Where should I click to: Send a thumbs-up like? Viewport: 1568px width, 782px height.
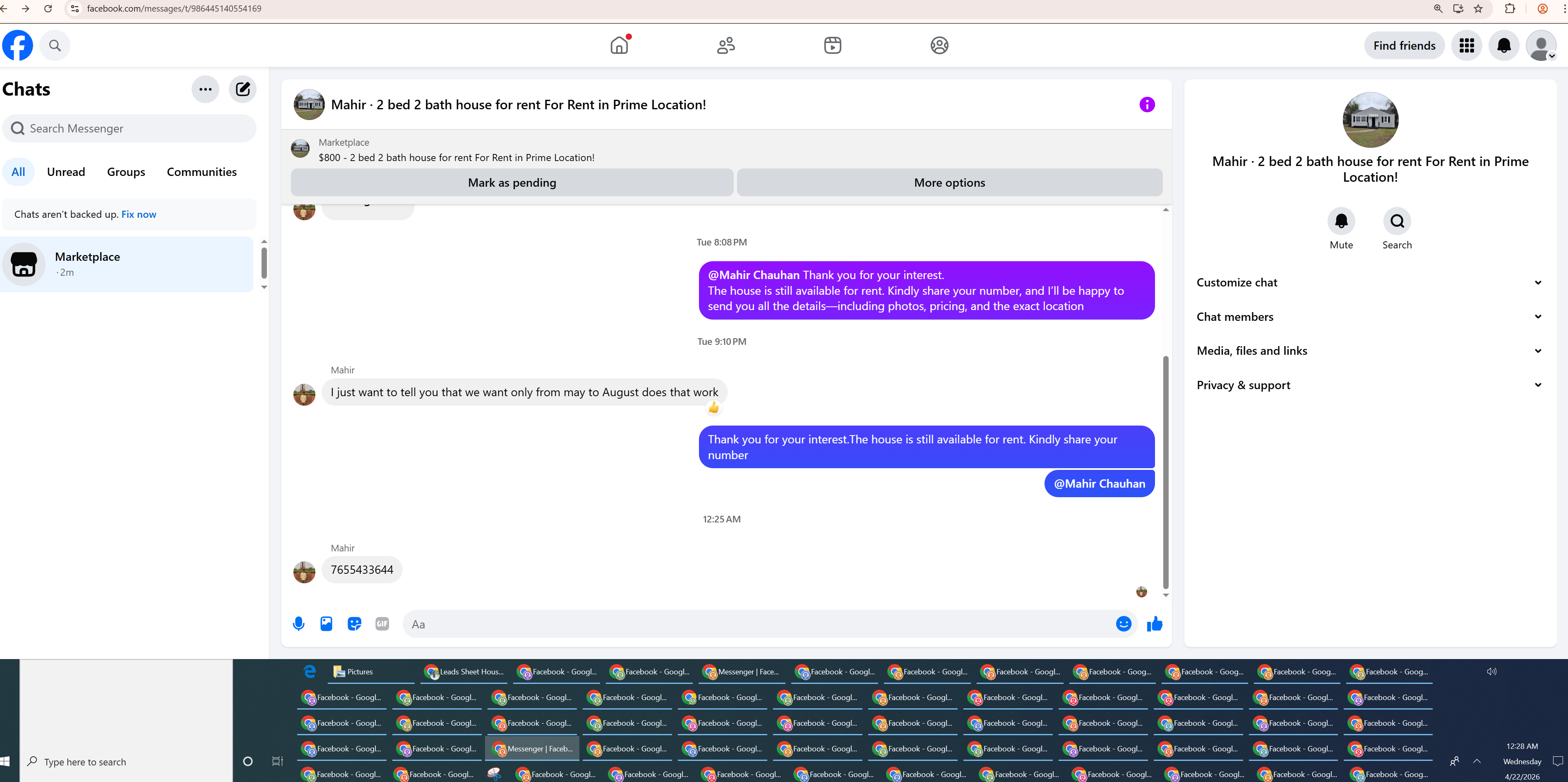pos(1154,623)
